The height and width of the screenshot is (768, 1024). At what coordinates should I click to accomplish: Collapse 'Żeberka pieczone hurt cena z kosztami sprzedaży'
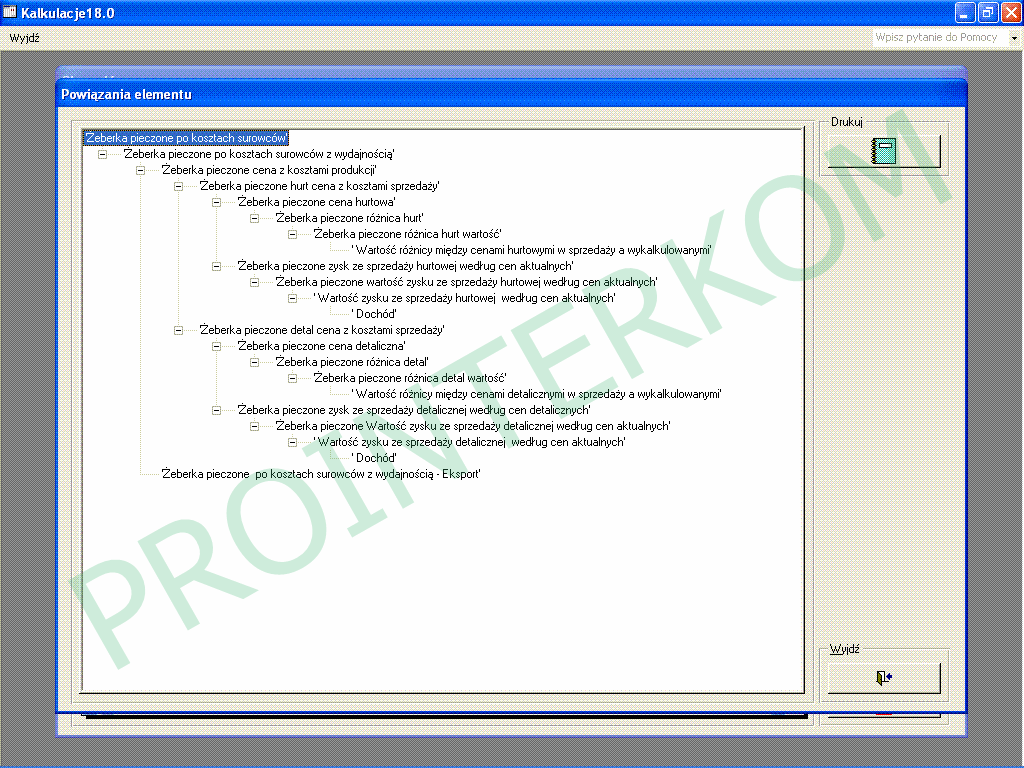(x=178, y=186)
